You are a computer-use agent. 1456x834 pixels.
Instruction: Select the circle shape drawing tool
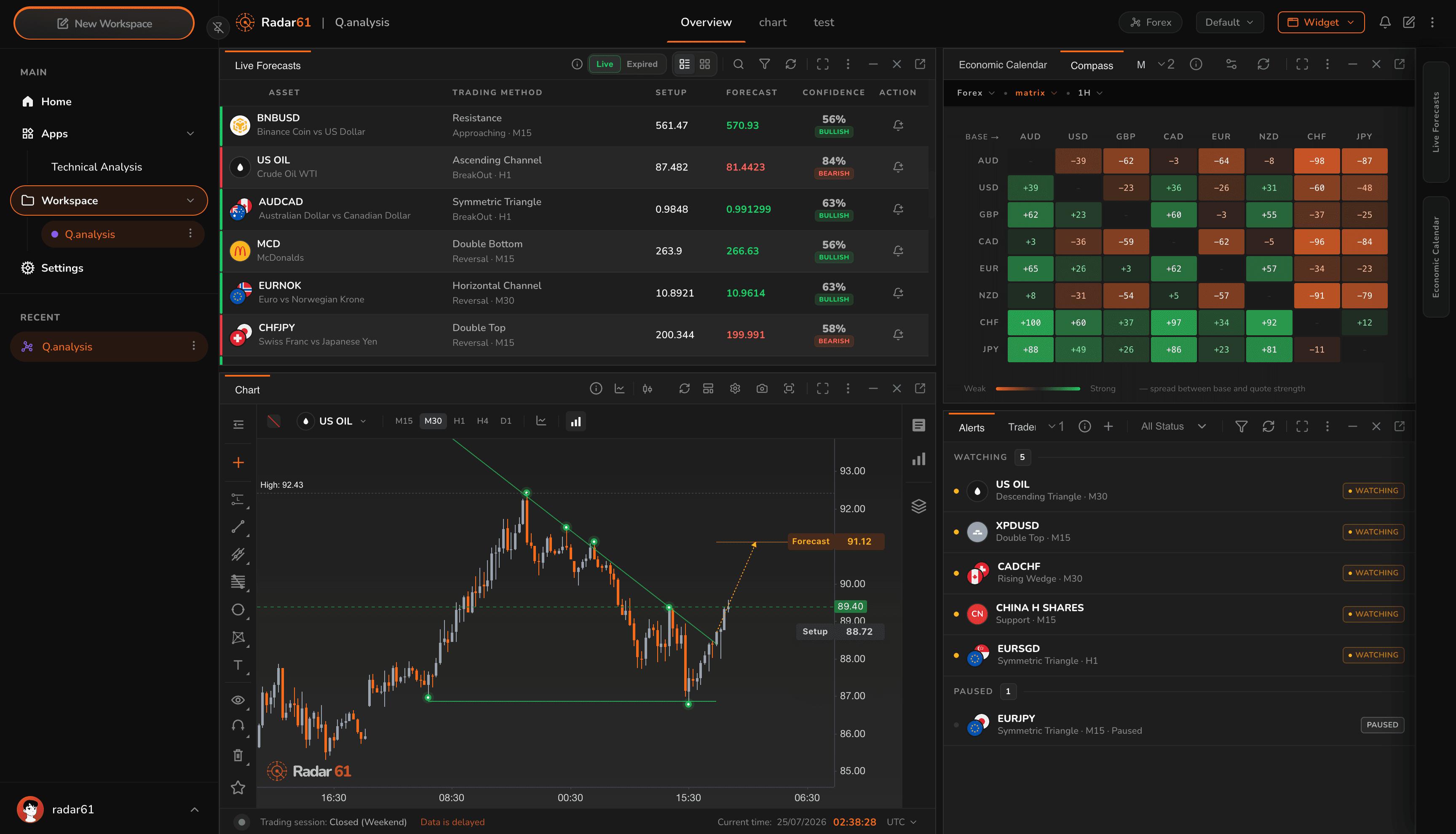pyautogui.click(x=238, y=609)
